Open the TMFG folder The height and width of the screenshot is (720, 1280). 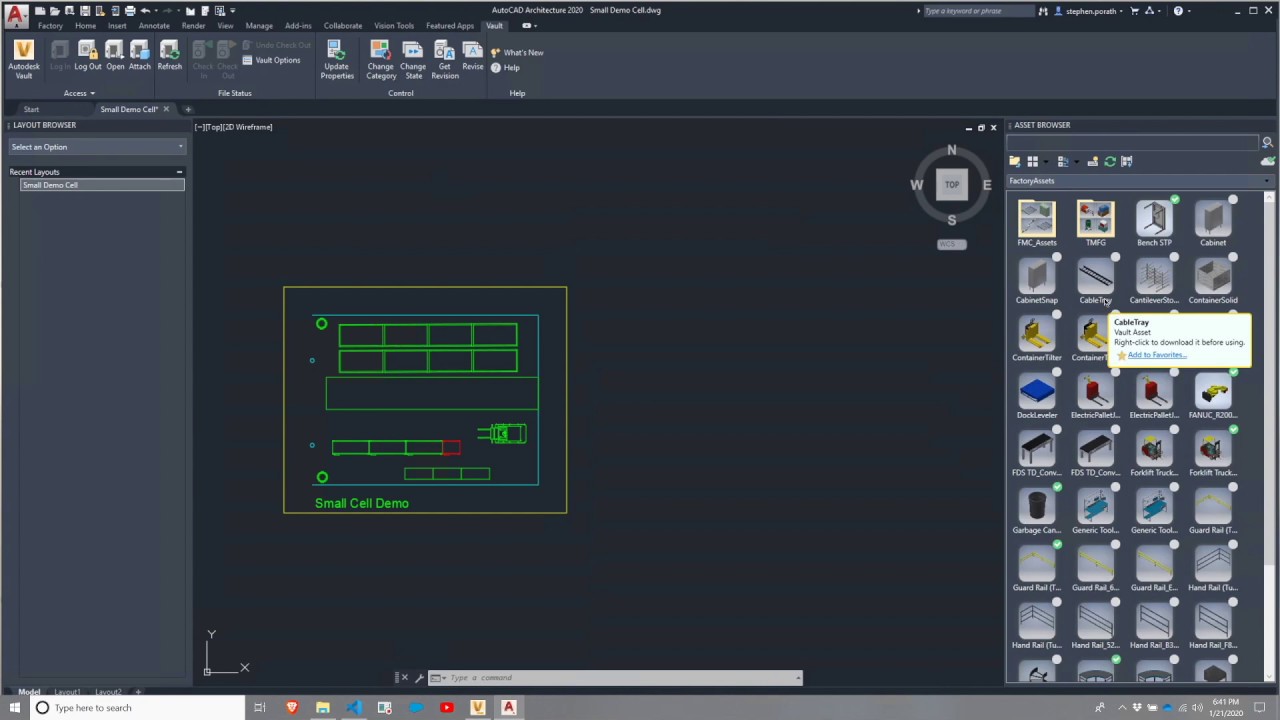pos(1095,223)
